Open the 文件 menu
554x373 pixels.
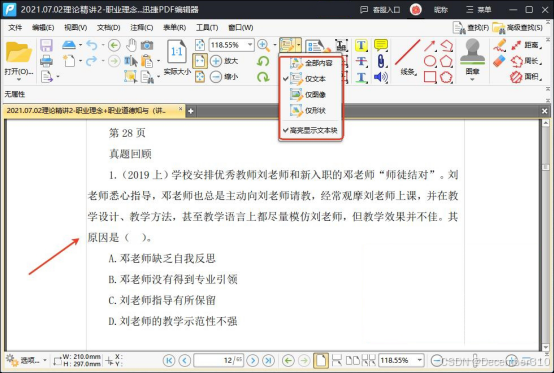(x=15, y=28)
